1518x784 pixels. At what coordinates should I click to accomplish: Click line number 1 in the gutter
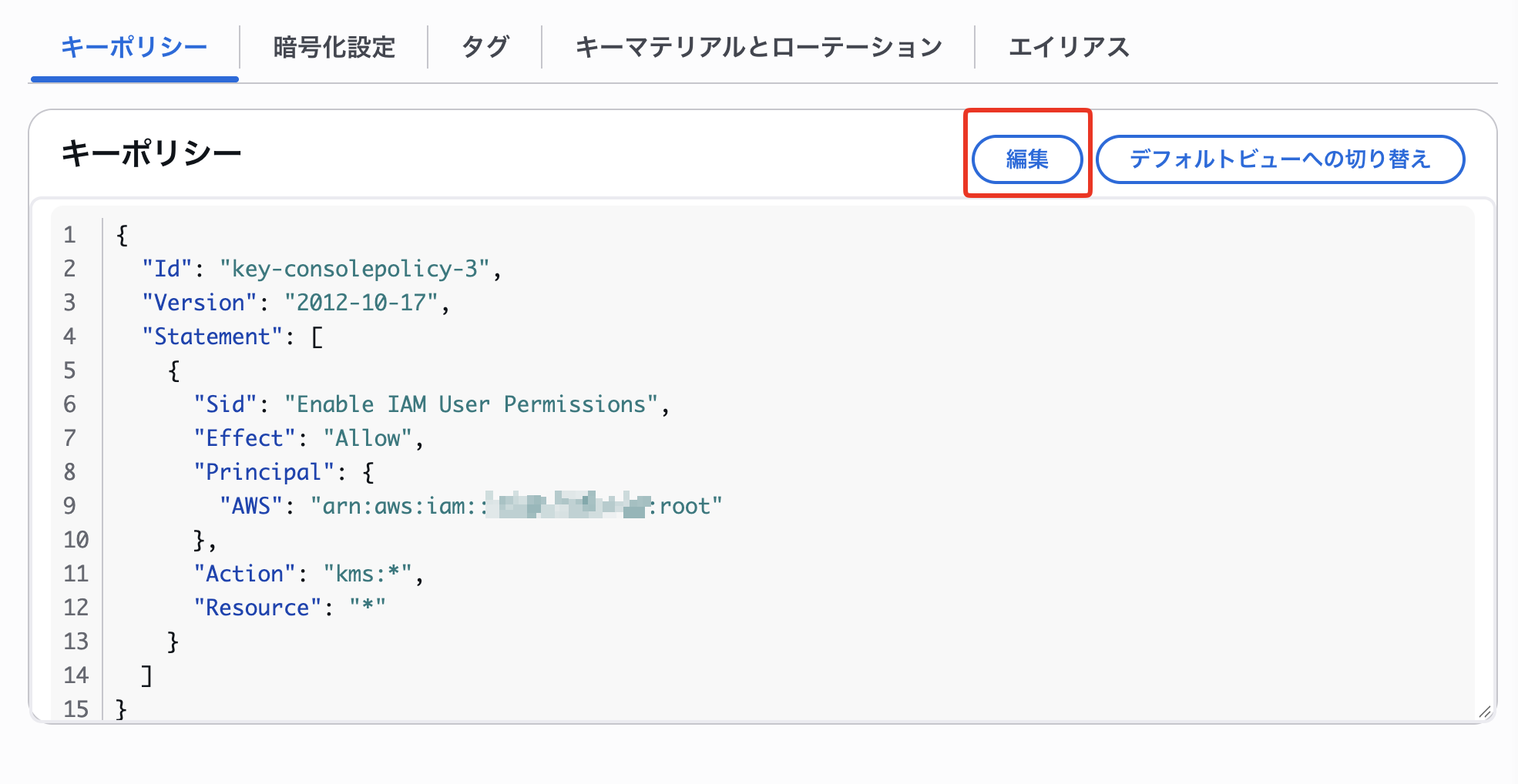tap(70, 235)
